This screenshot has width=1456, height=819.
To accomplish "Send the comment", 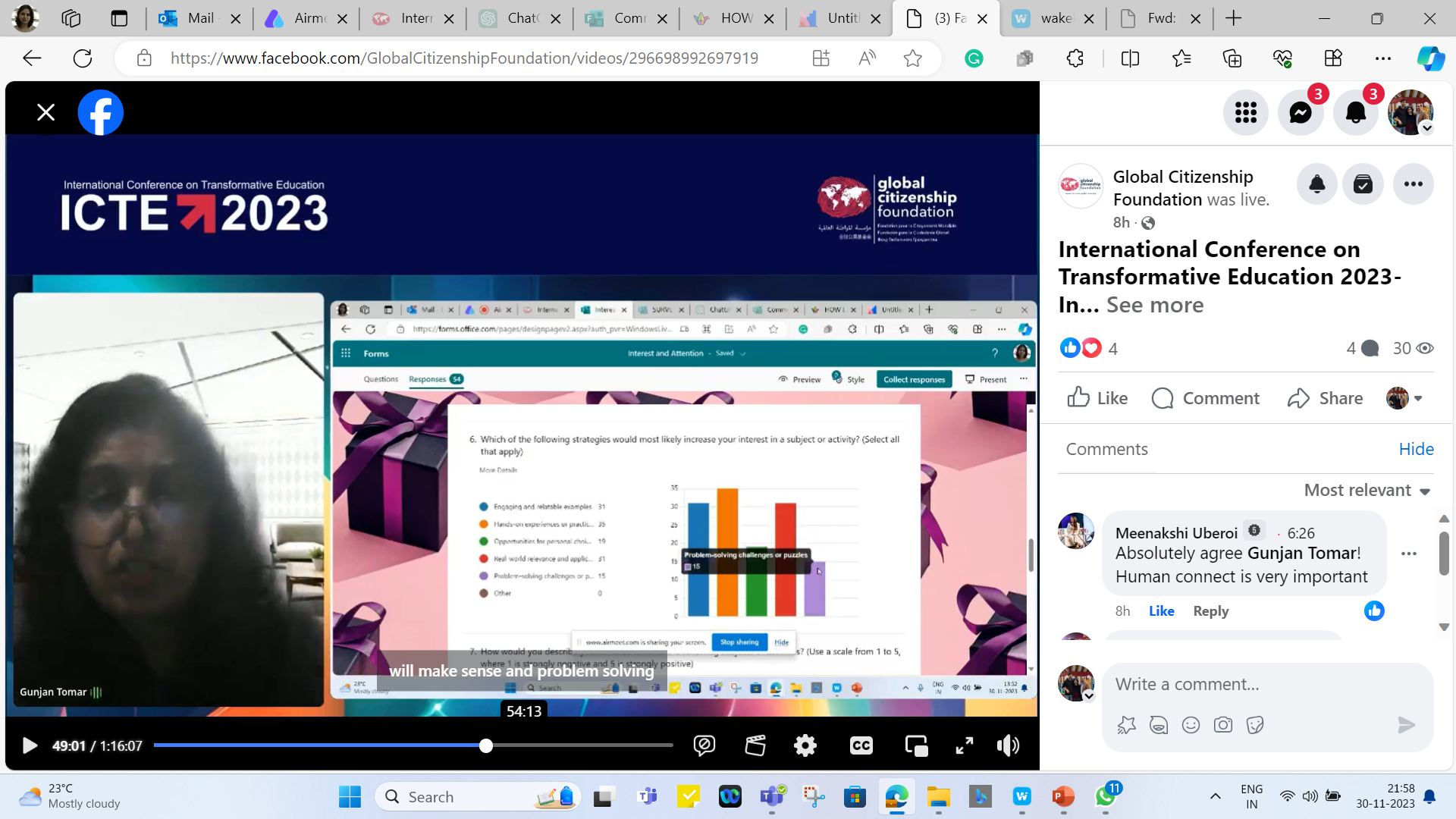I will click(x=1407, y=725).
